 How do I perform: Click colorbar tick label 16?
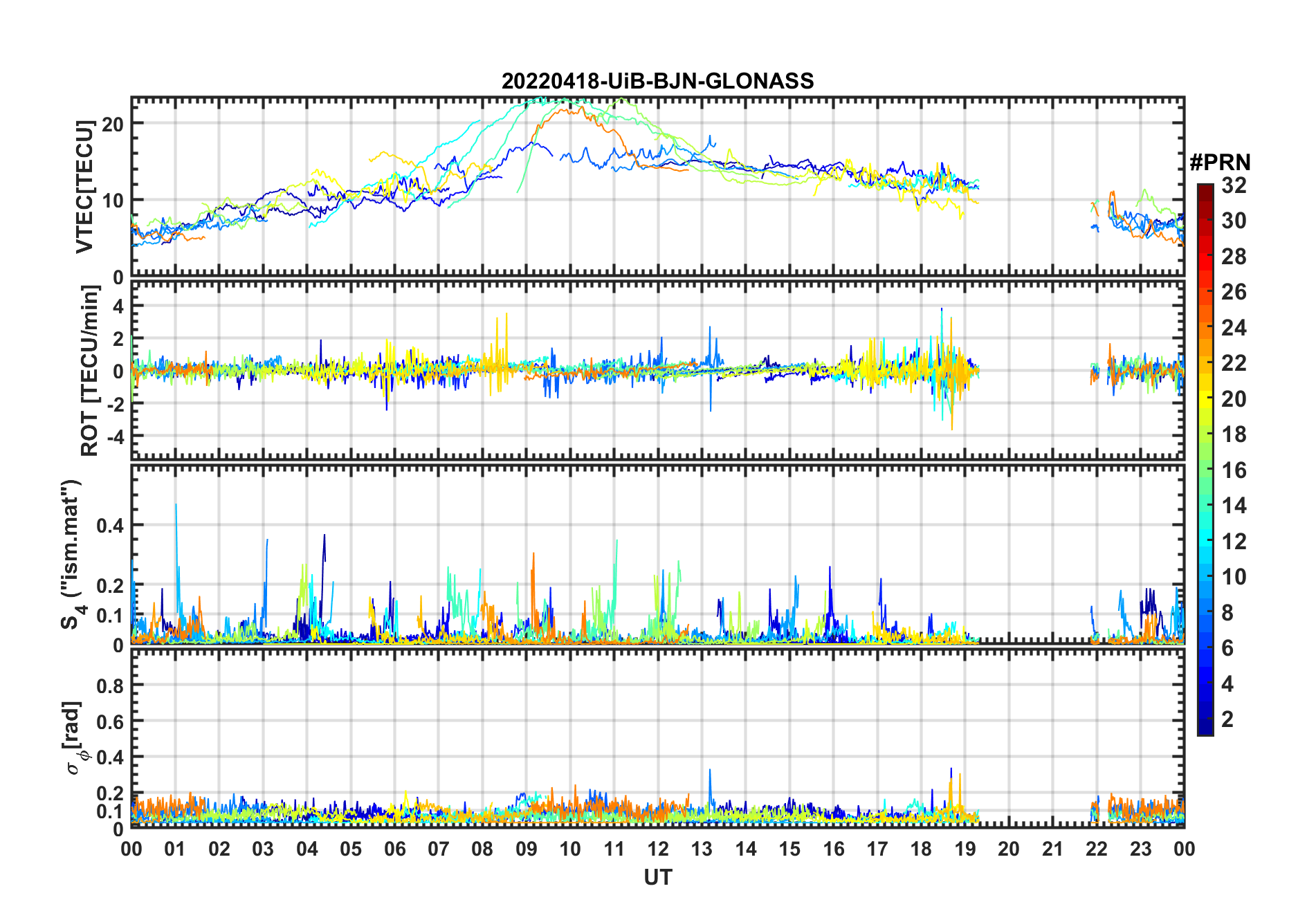[x=1234, y=470]
